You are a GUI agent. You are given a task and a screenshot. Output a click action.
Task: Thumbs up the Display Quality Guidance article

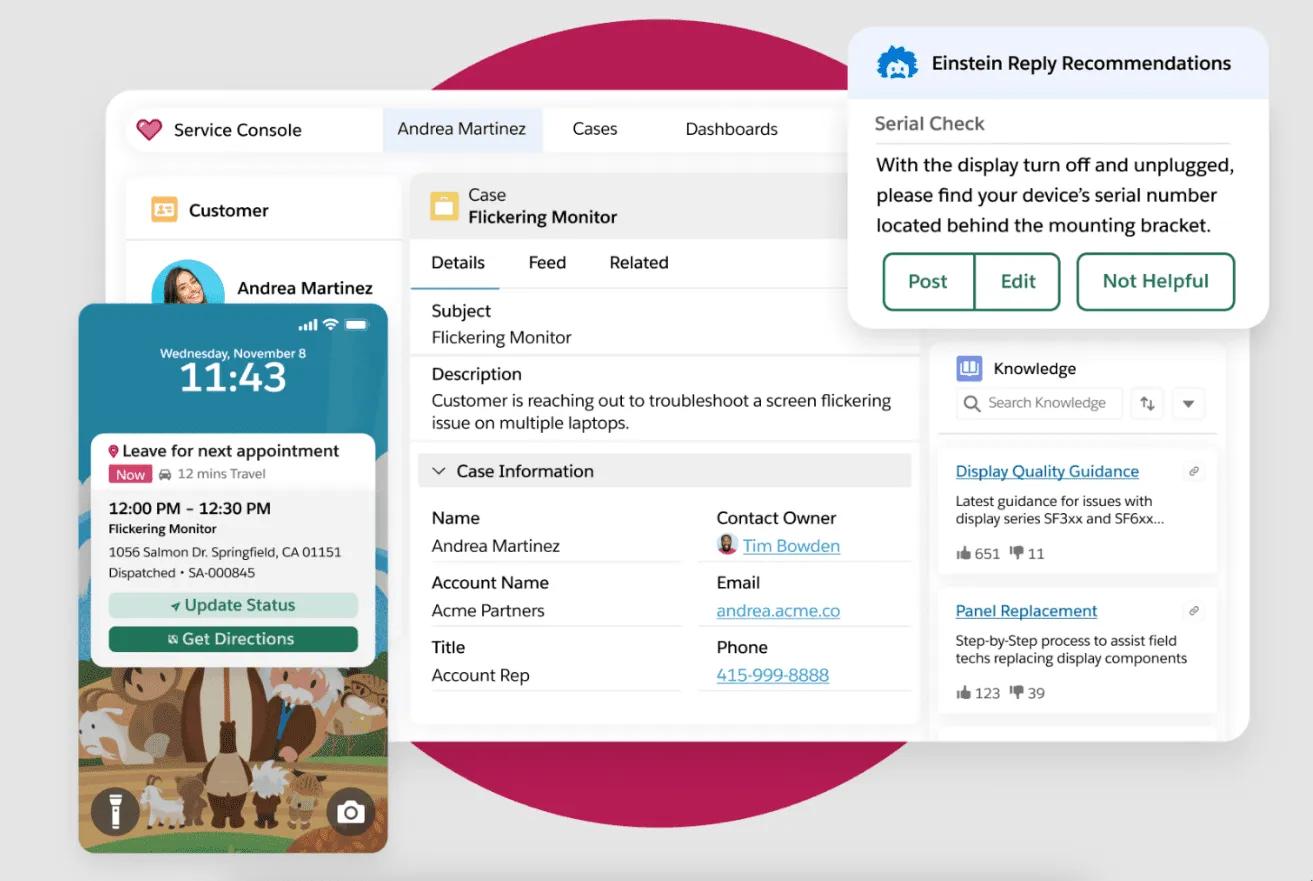coord(964,553)
